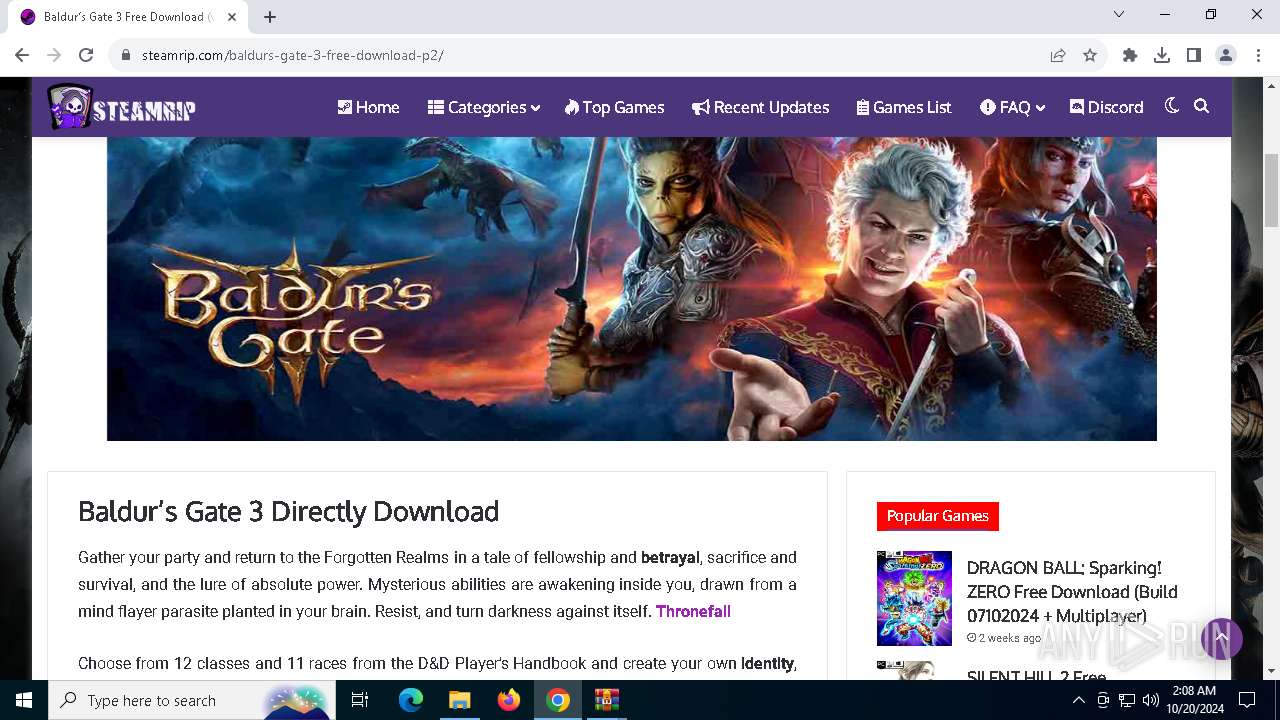Open the site search magnifier icon

[x=1202, y=106]
